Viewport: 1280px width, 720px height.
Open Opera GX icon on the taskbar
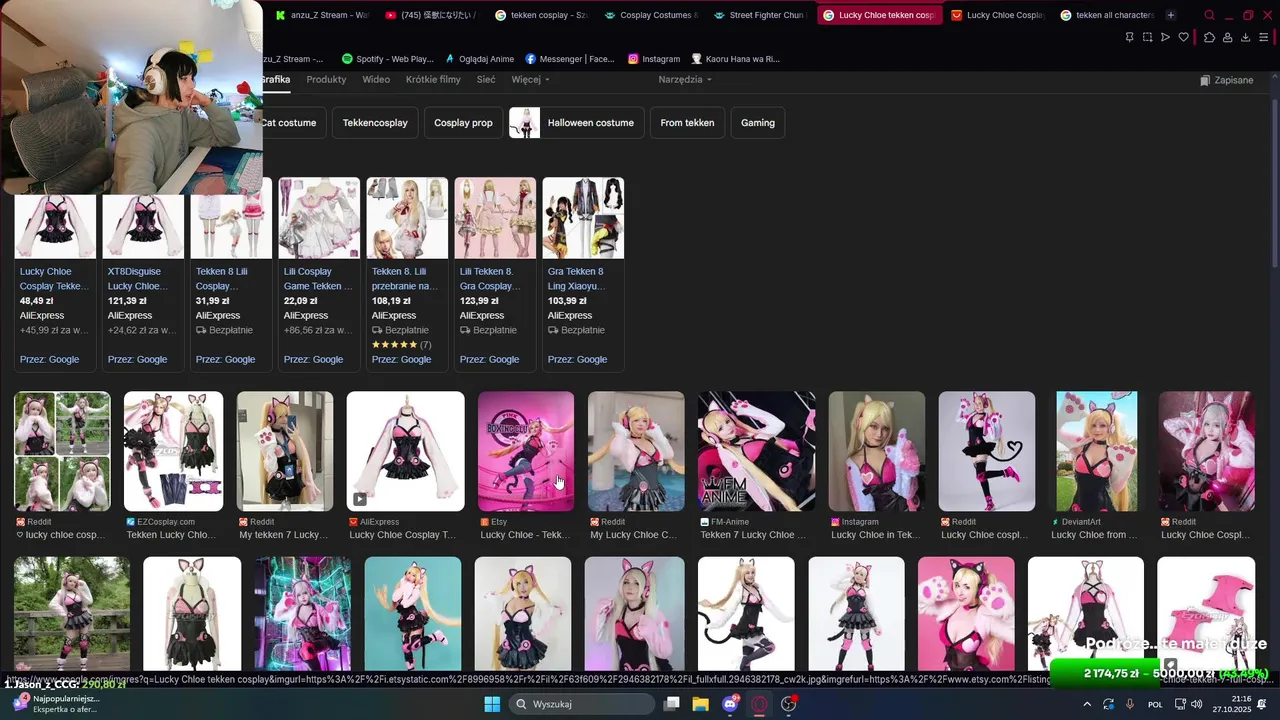click(759, 704)
